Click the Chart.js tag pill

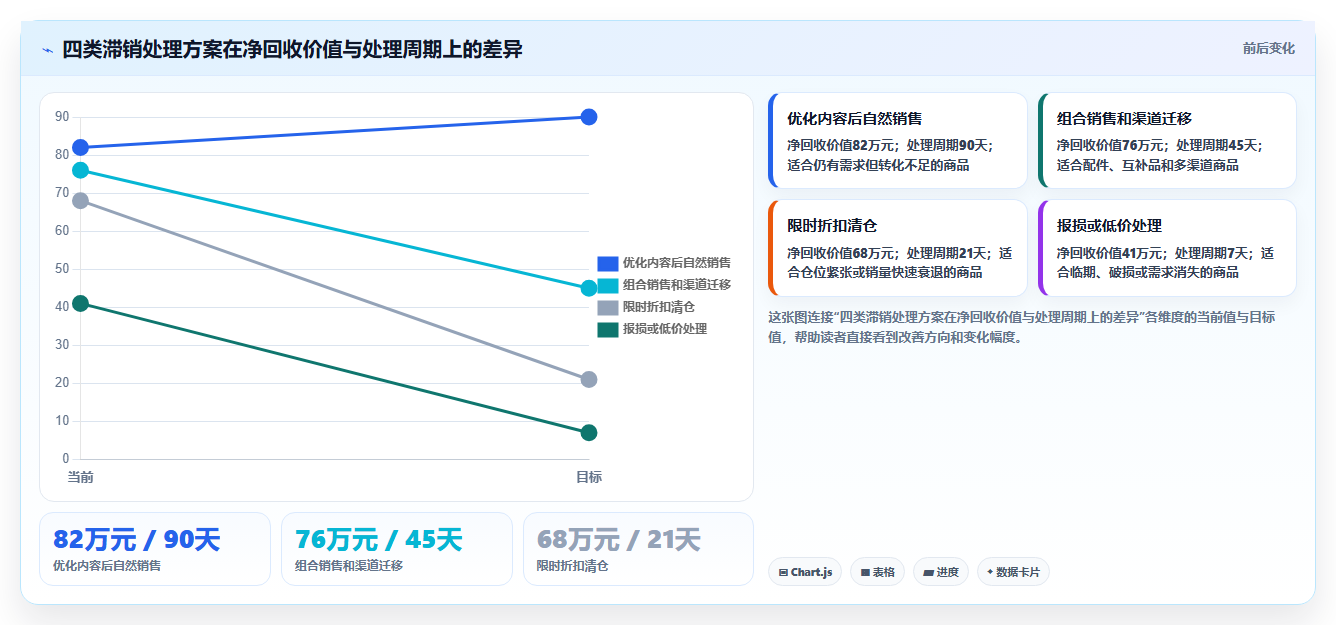805,572
